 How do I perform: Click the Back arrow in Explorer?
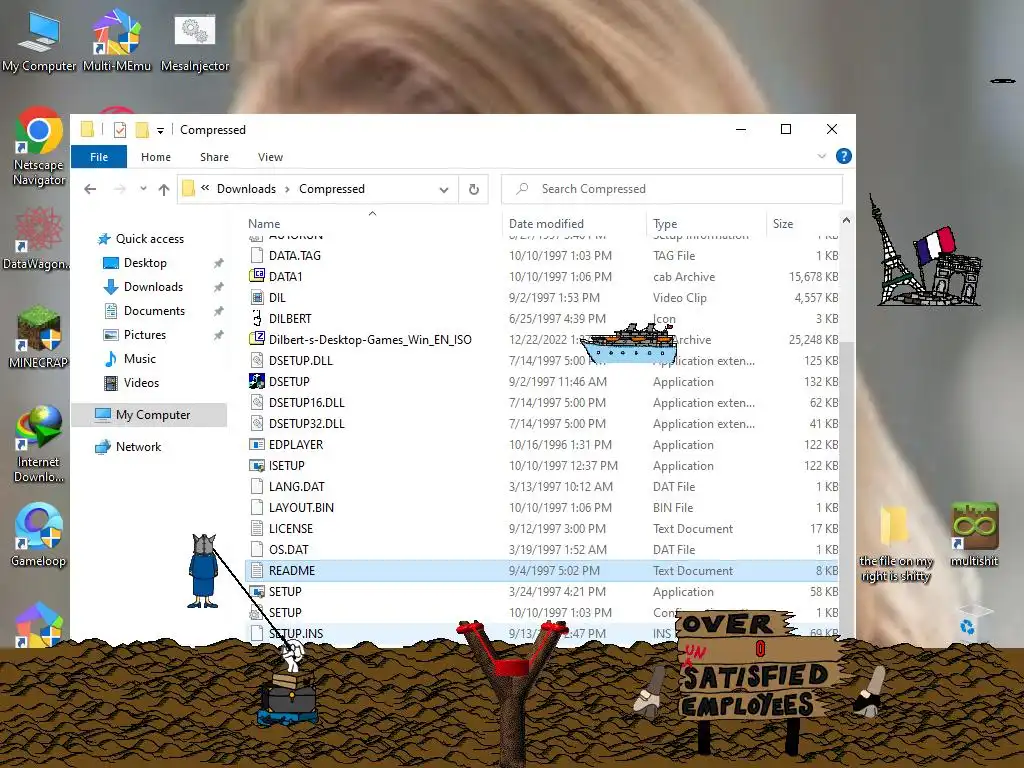pos(90,189)
